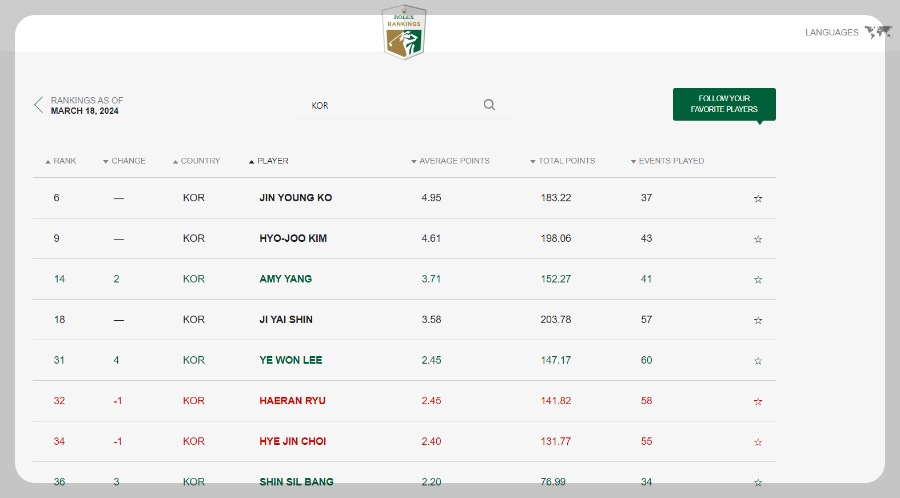
Task: Go back using the left chevron arrow
Action: click(38, 105)
